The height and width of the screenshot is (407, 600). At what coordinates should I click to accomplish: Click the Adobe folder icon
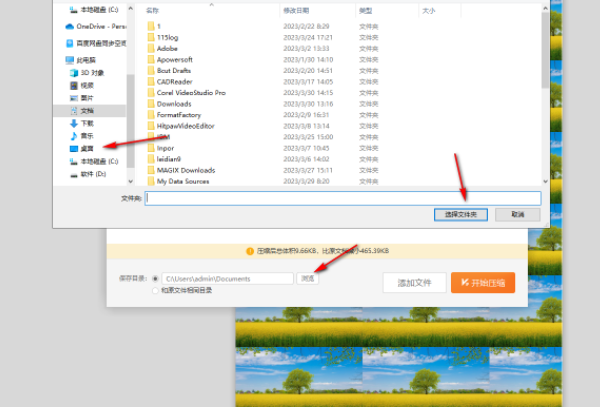coord(151,48)
